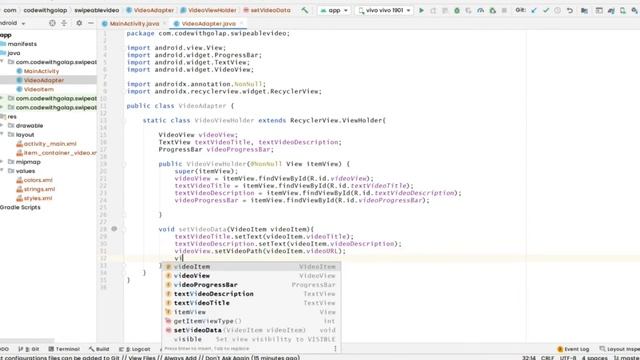Open Project Structure folder icon in toolbar
The height and width of the screenshot is (360, 640).
[x=584, y=10]
